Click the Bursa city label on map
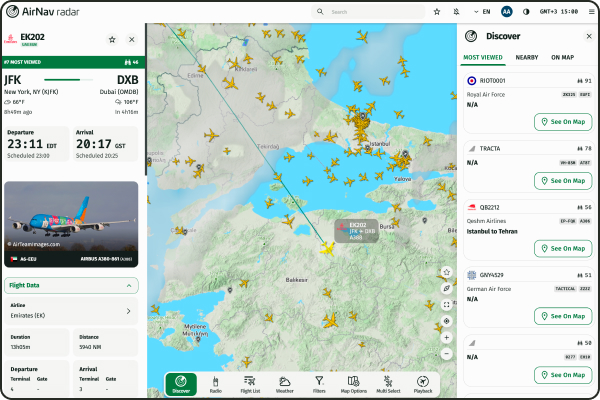 pos(387,227)
